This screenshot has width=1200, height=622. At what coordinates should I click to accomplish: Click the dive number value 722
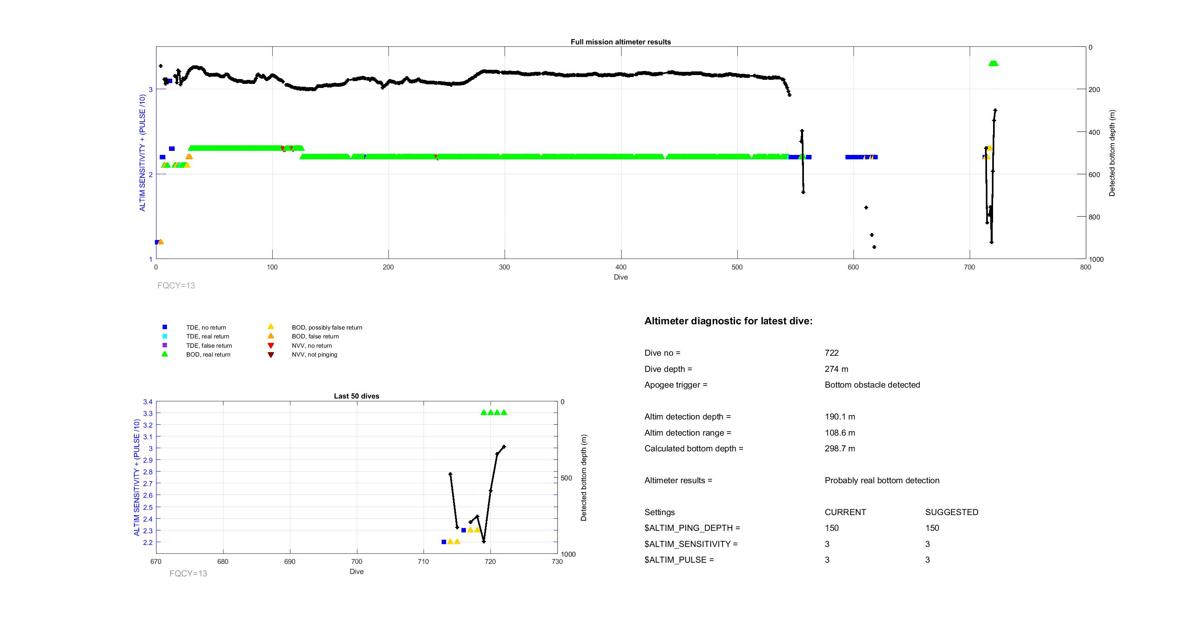[x=832, y=353]
